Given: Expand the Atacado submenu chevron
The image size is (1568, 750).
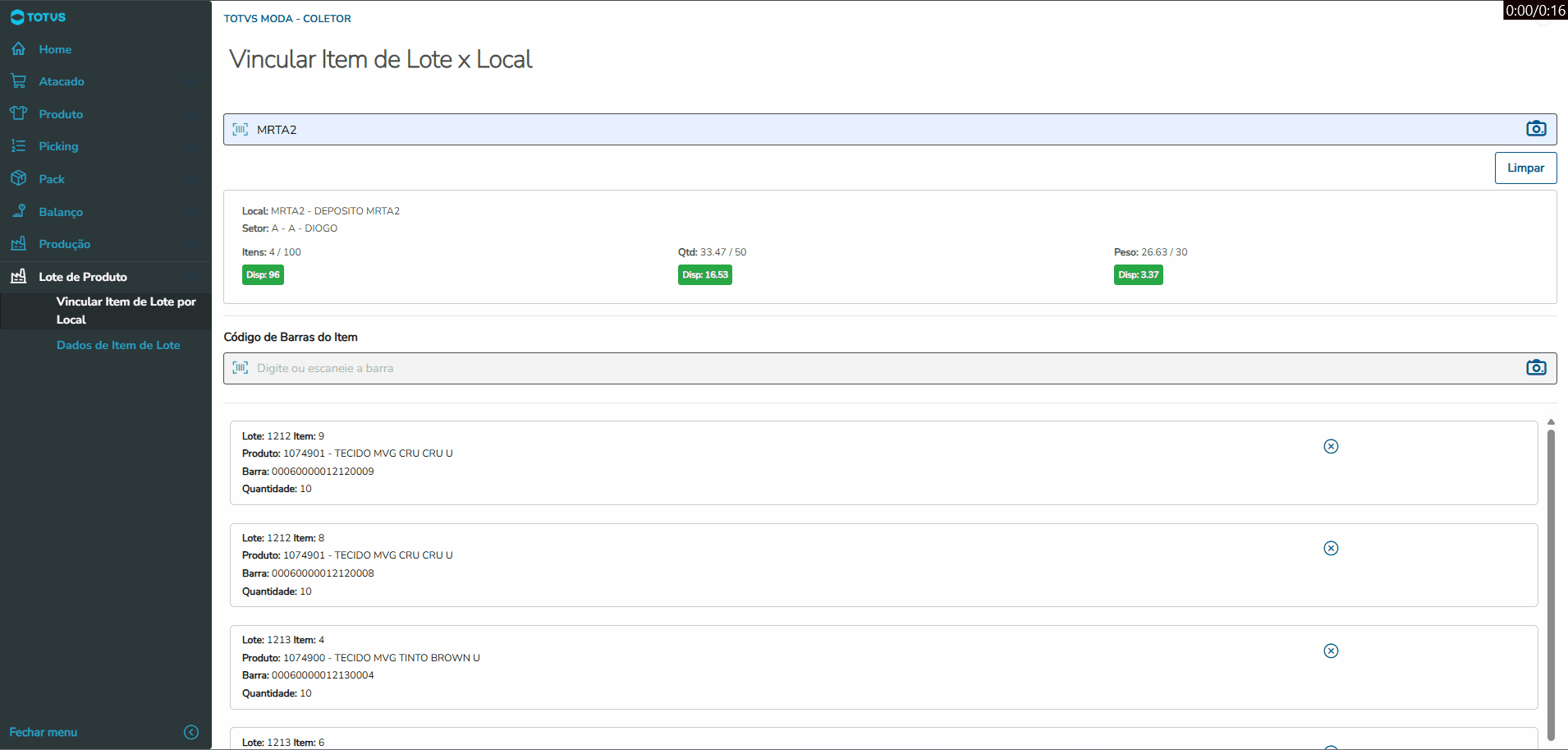Looking at the screenshot, I should tap(190, 81).
